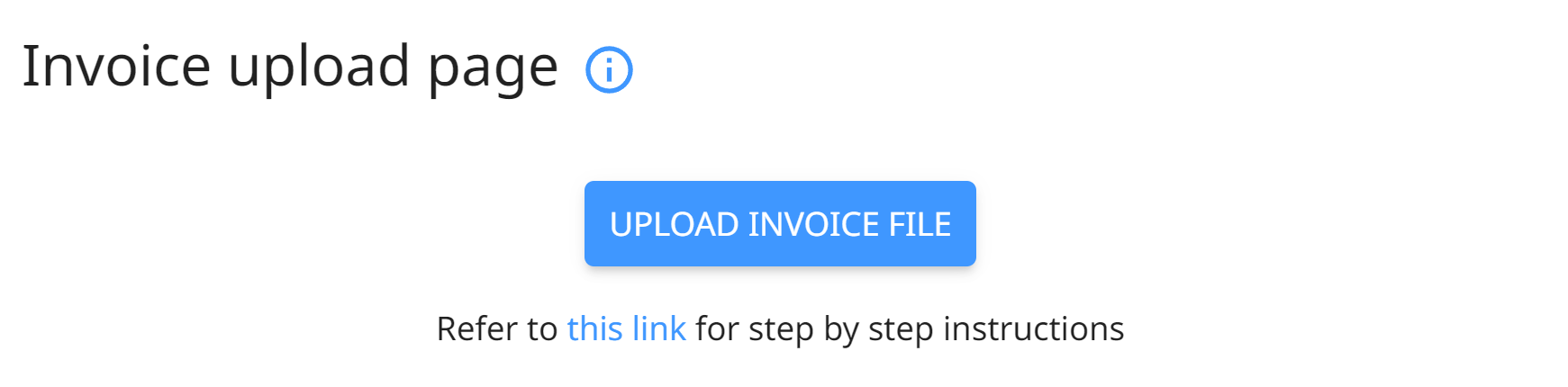Choose an invoice file with the upload button
1568x387 pixels.
coord(780,223)
